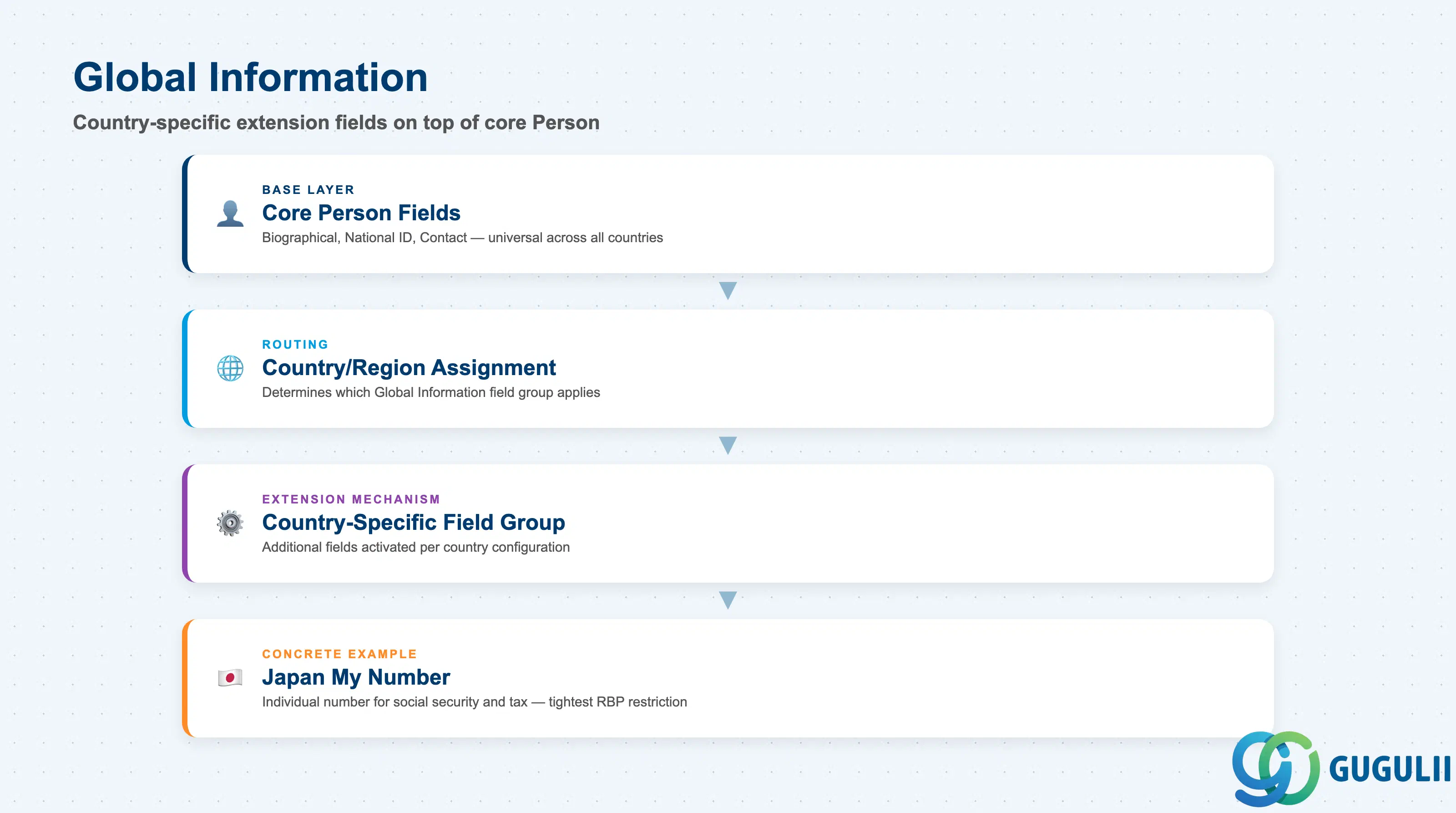Click the BASE LAYER label

pos(308,190)
